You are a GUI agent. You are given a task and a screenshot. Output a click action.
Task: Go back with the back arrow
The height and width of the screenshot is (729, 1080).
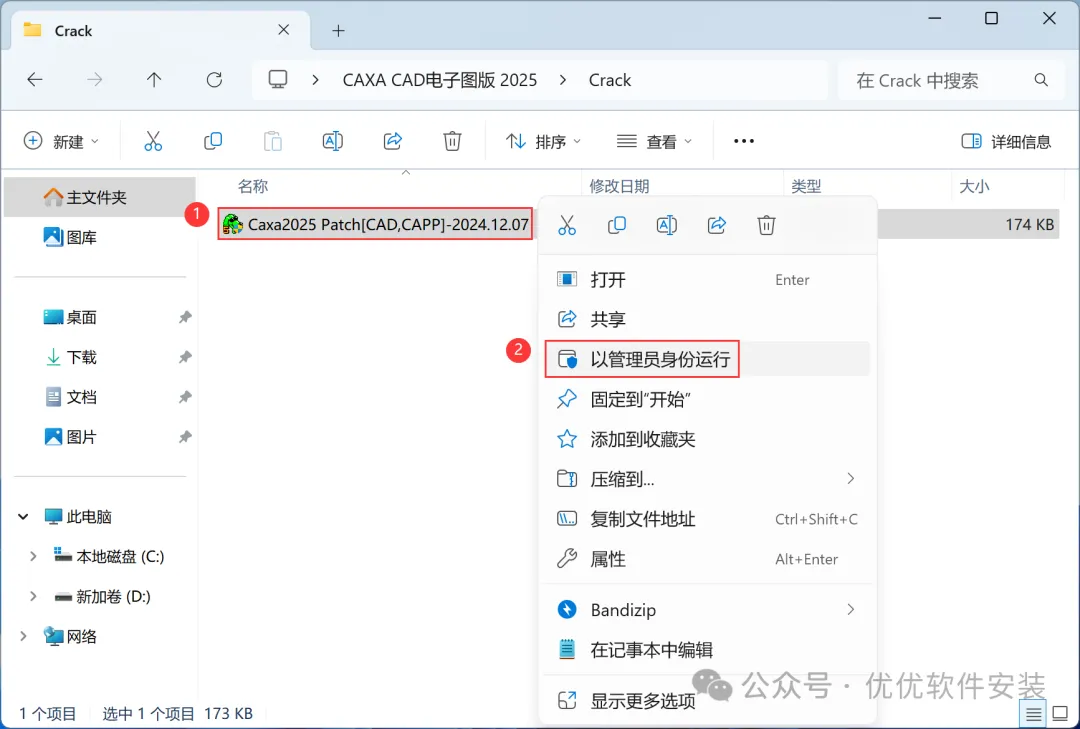click(x=35, y=80)
